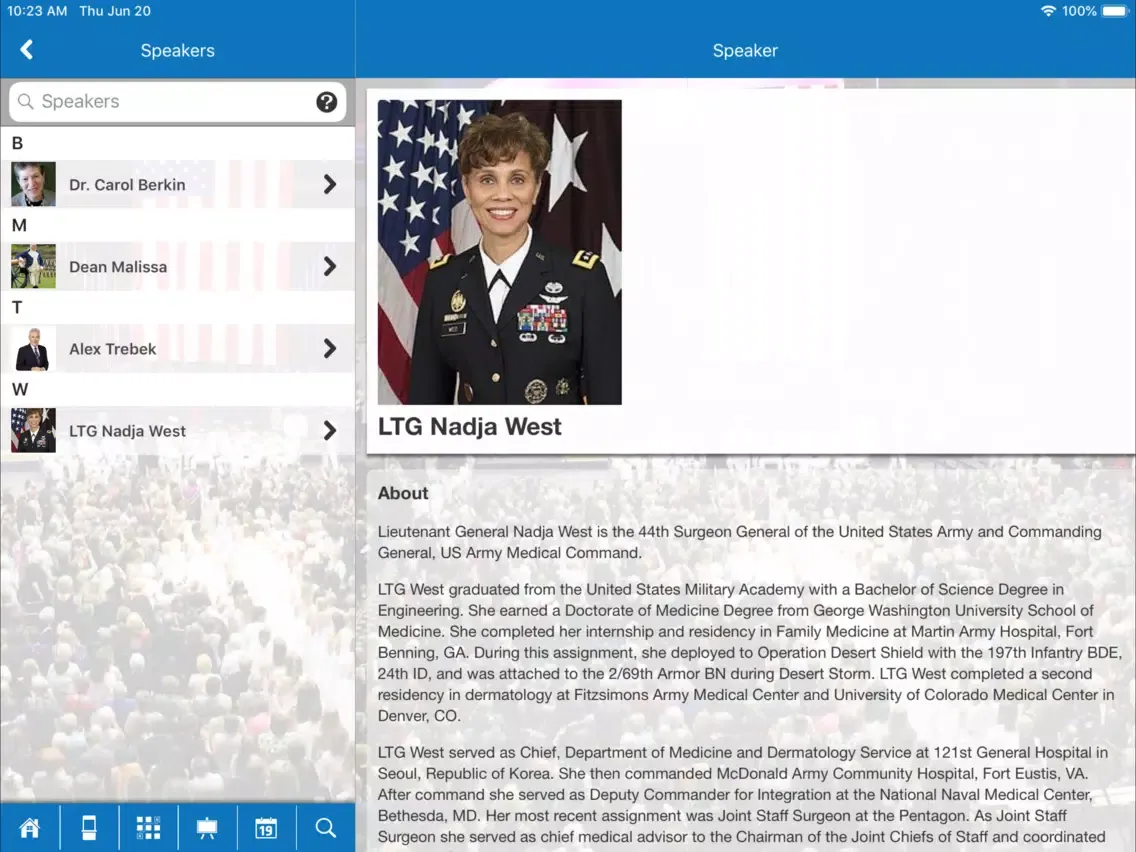Expand Dean Malissa chevron
Screen dimensions: 1136x852
(330, 266)
